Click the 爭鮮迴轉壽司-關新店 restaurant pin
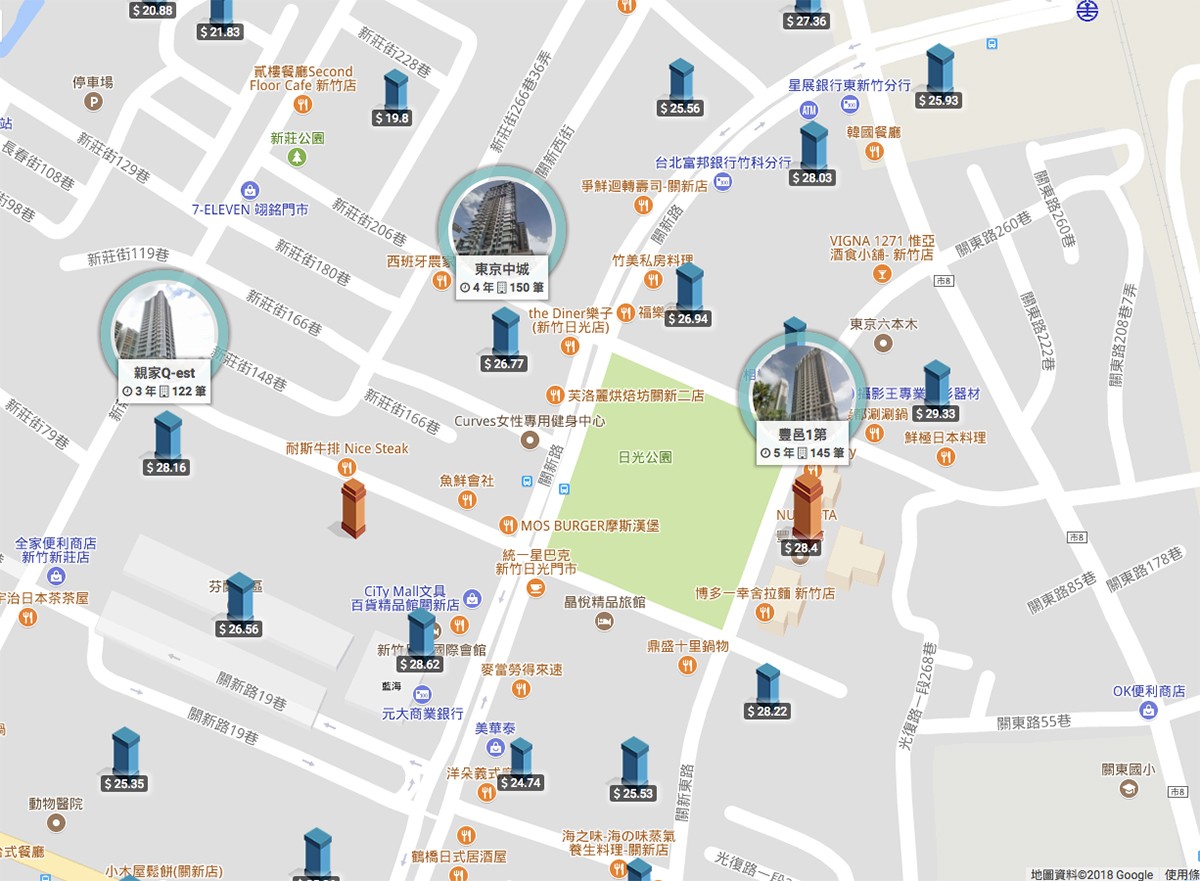1200x881 pixels. pos(642,204)
